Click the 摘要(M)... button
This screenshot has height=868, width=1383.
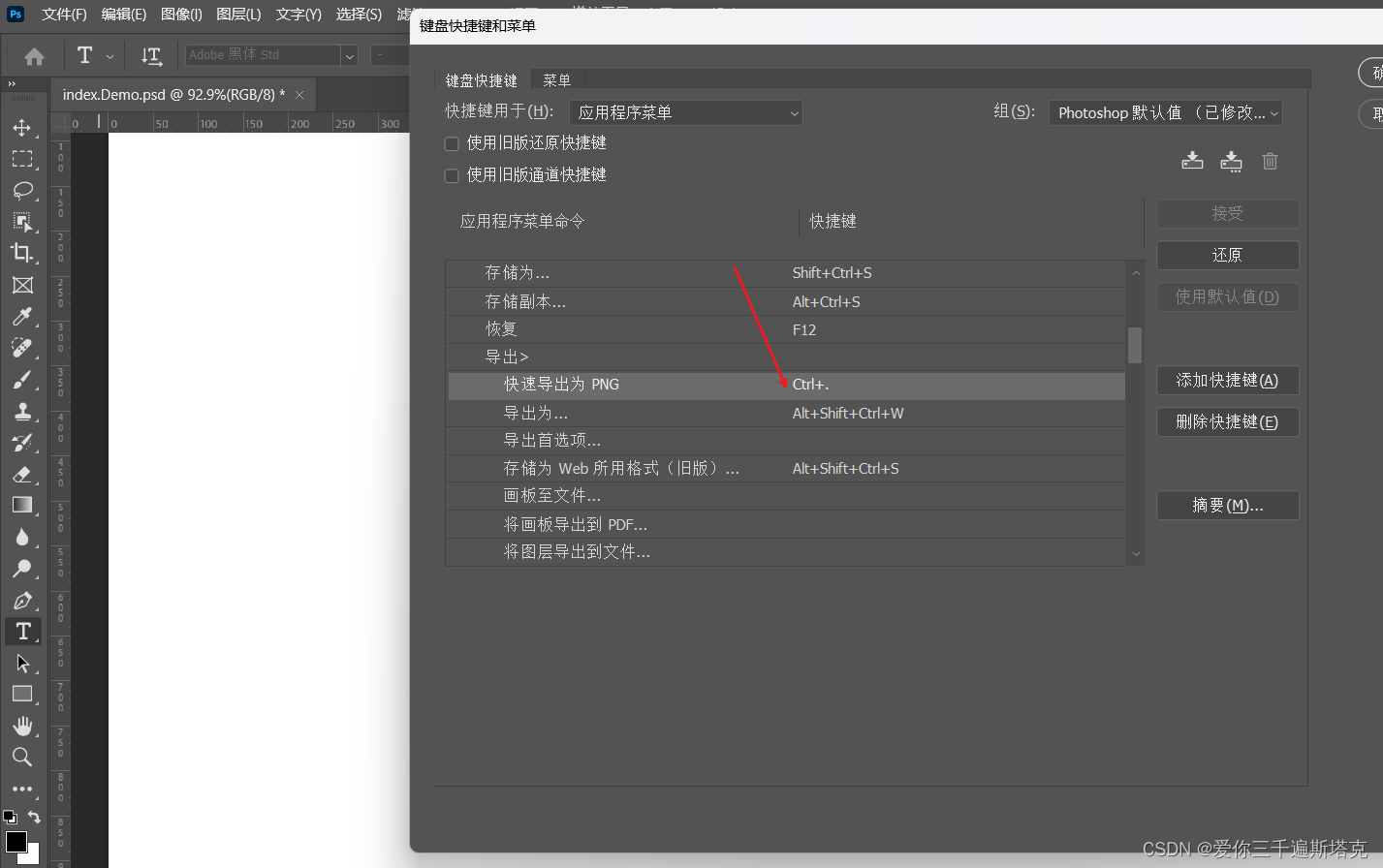tap(1227, 506)
